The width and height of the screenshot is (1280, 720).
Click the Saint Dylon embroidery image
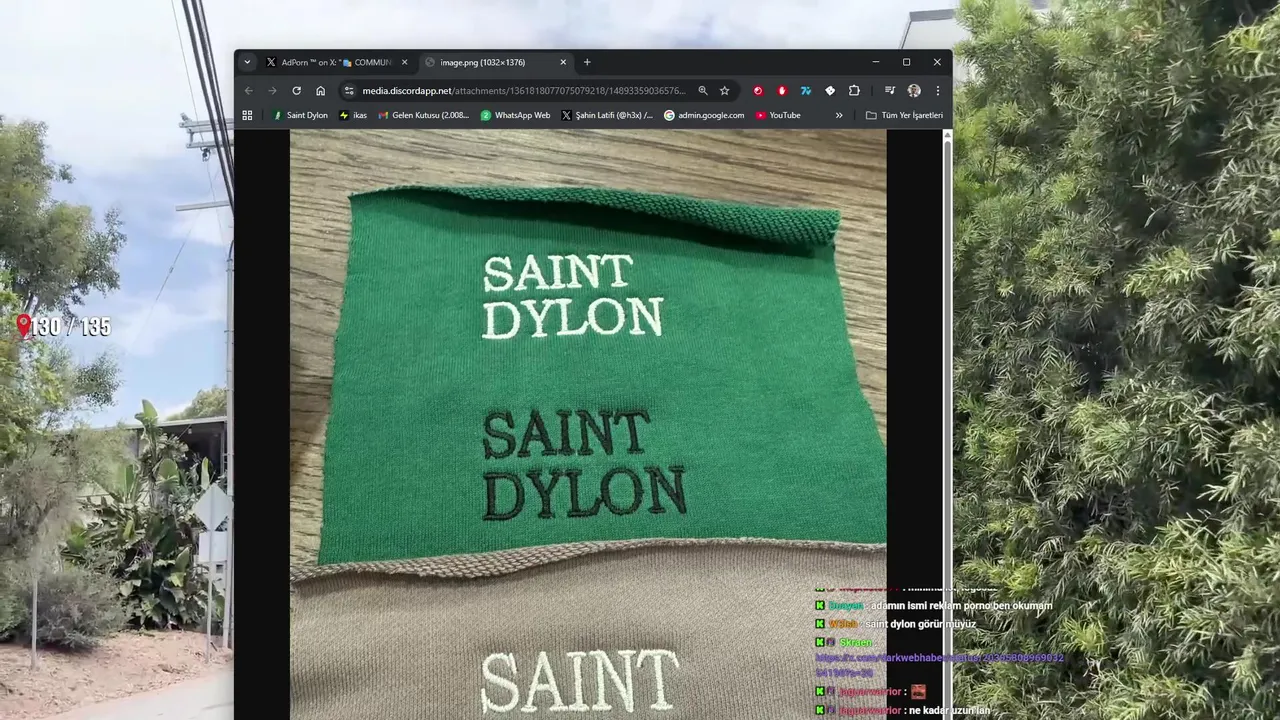pos(588,425)
